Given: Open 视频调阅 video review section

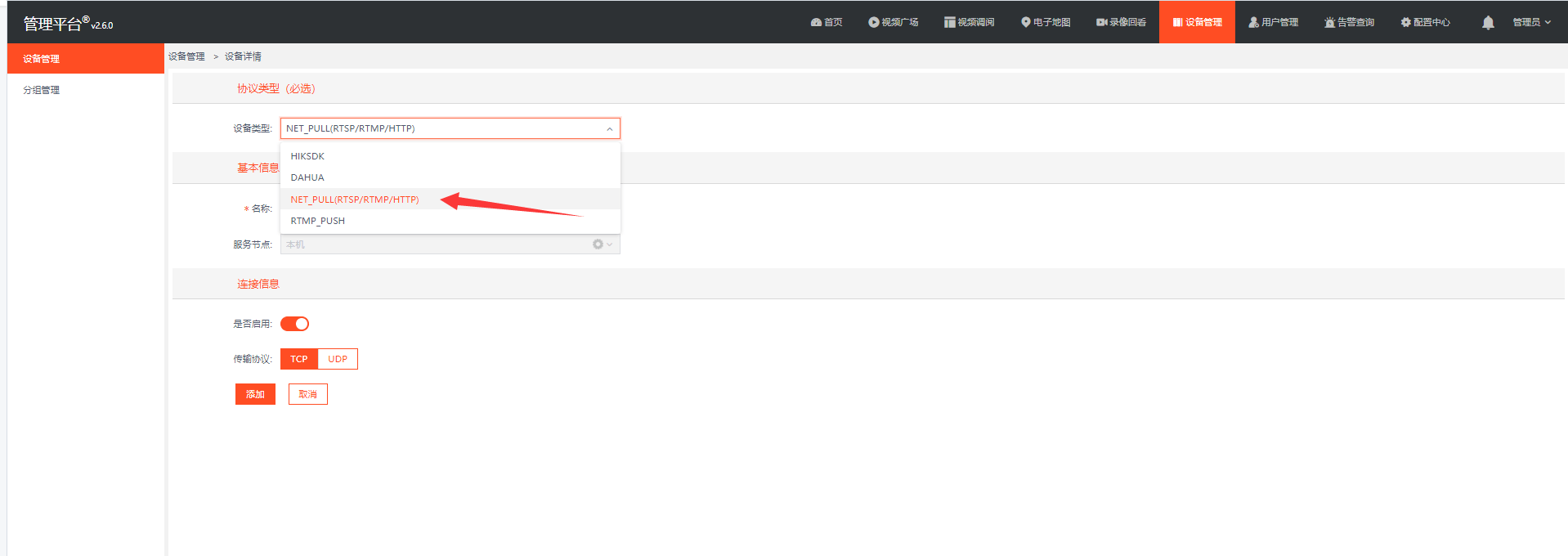Looking at the screenshot, I should point(970,22).
